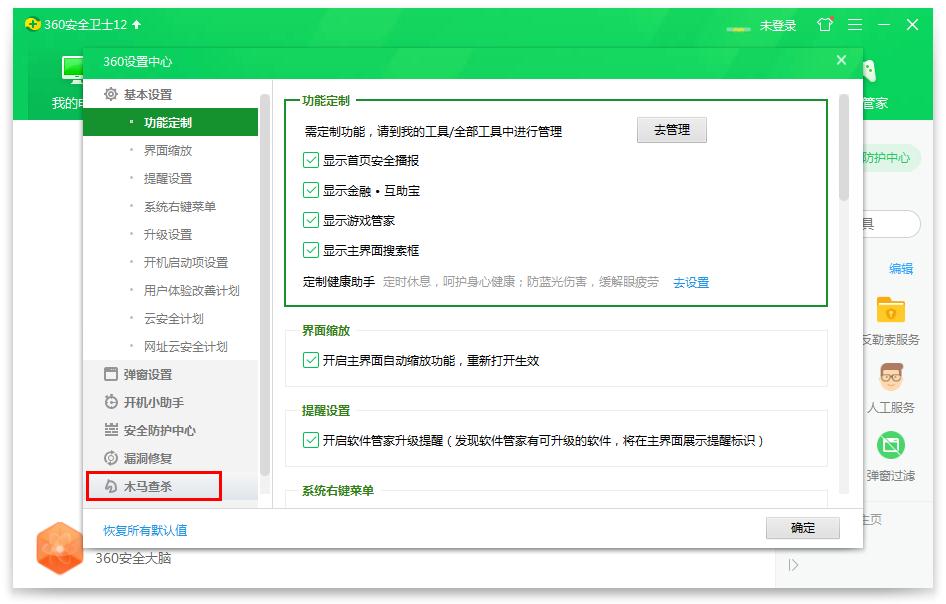The height and width of the screenshot is (604, 946).
Task: Click the 我的电脑 monitor icon
Action: pos(71,68)
